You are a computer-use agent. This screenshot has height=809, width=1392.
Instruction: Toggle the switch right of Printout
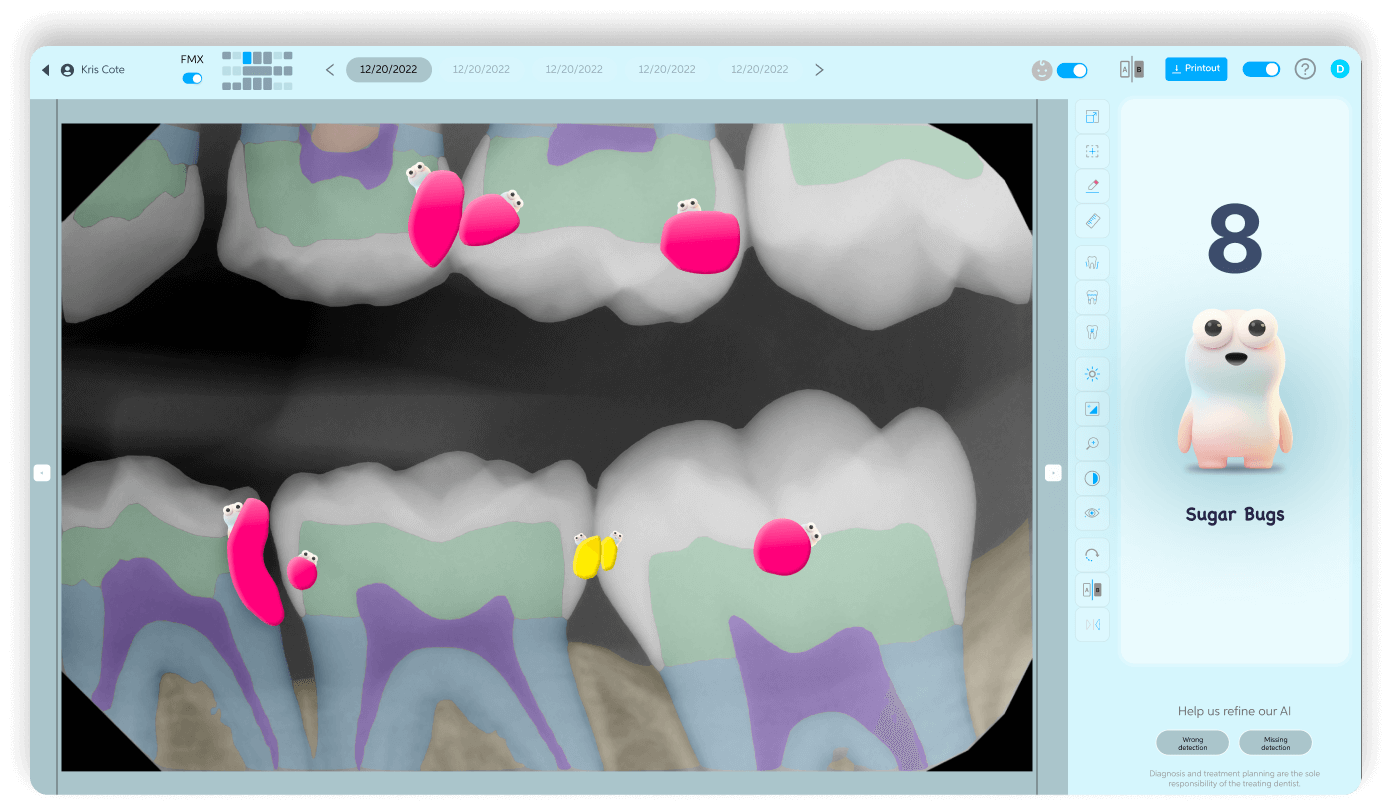(x=1261, y=69)
